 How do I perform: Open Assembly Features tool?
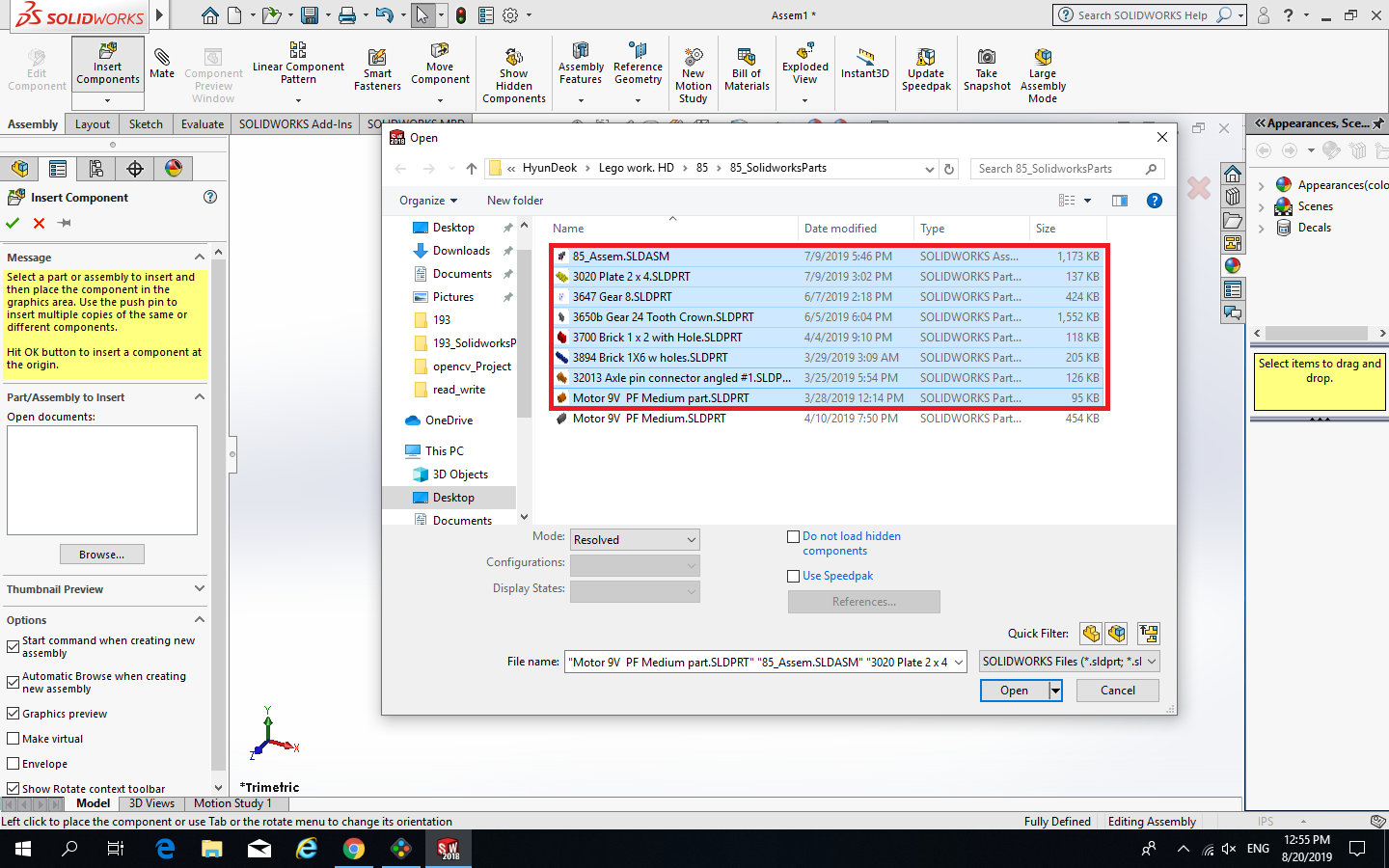581,63
